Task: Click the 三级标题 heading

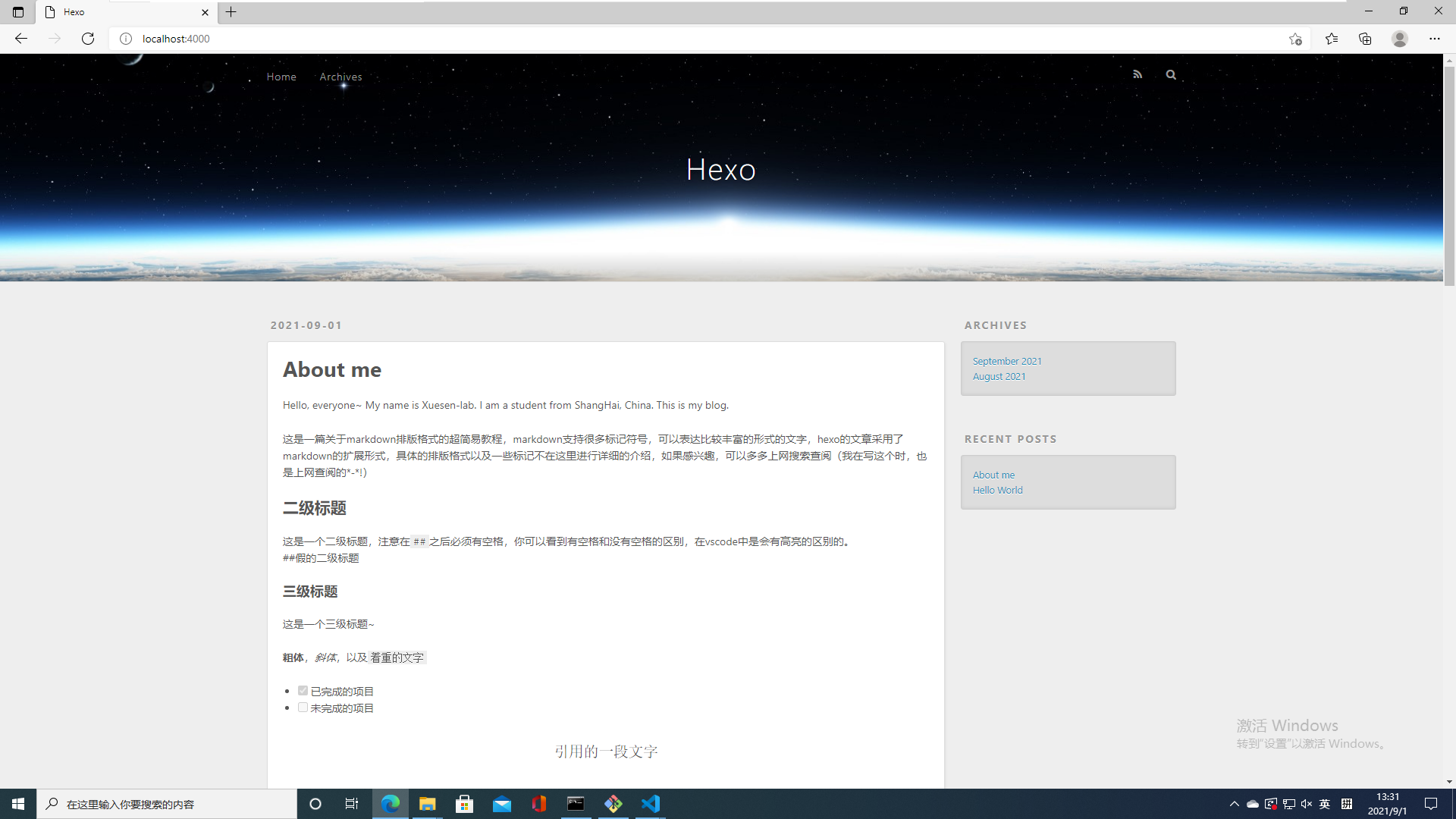Action: tap(310, 591)
